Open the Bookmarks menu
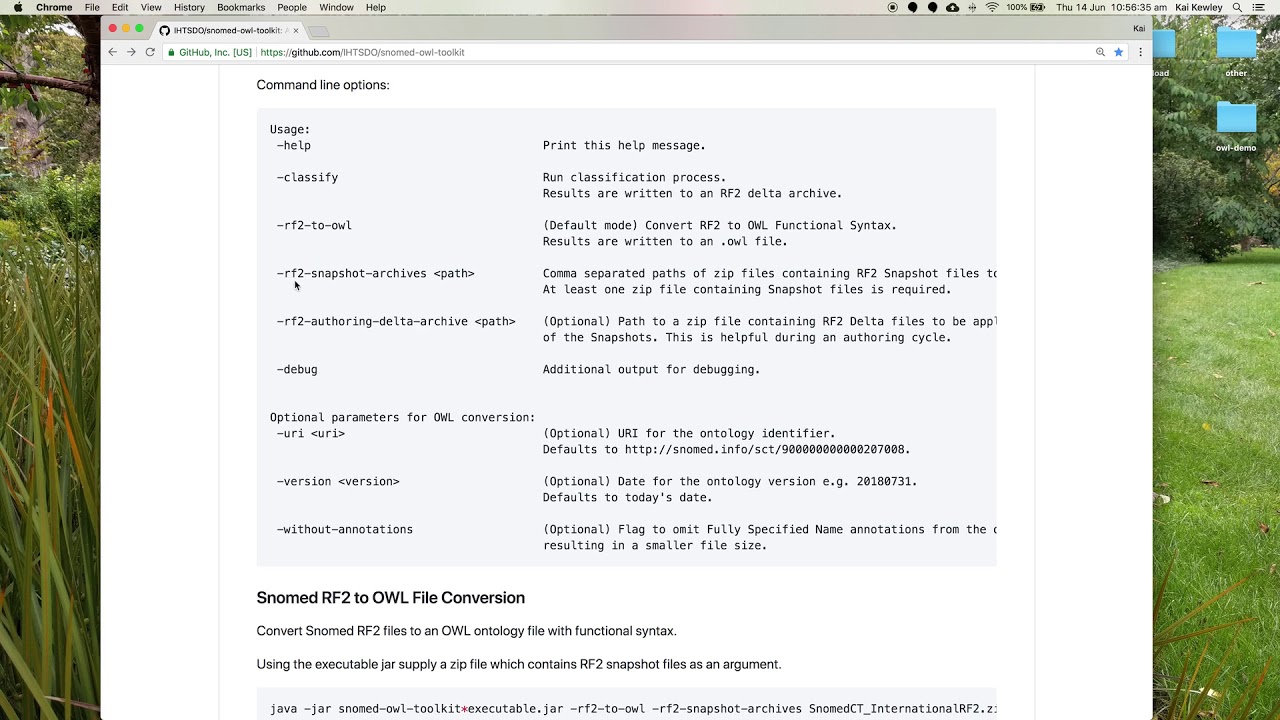Image resolution: width=1280 pixels, height=720 pixels. pos(241,7)
